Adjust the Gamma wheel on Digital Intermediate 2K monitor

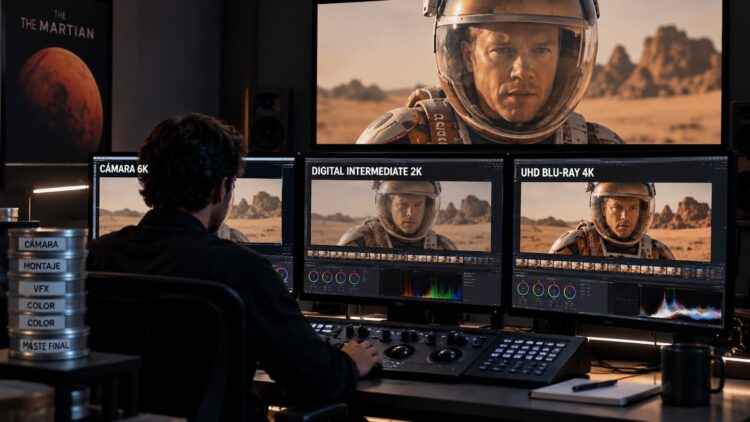click(x=327, y=277)
